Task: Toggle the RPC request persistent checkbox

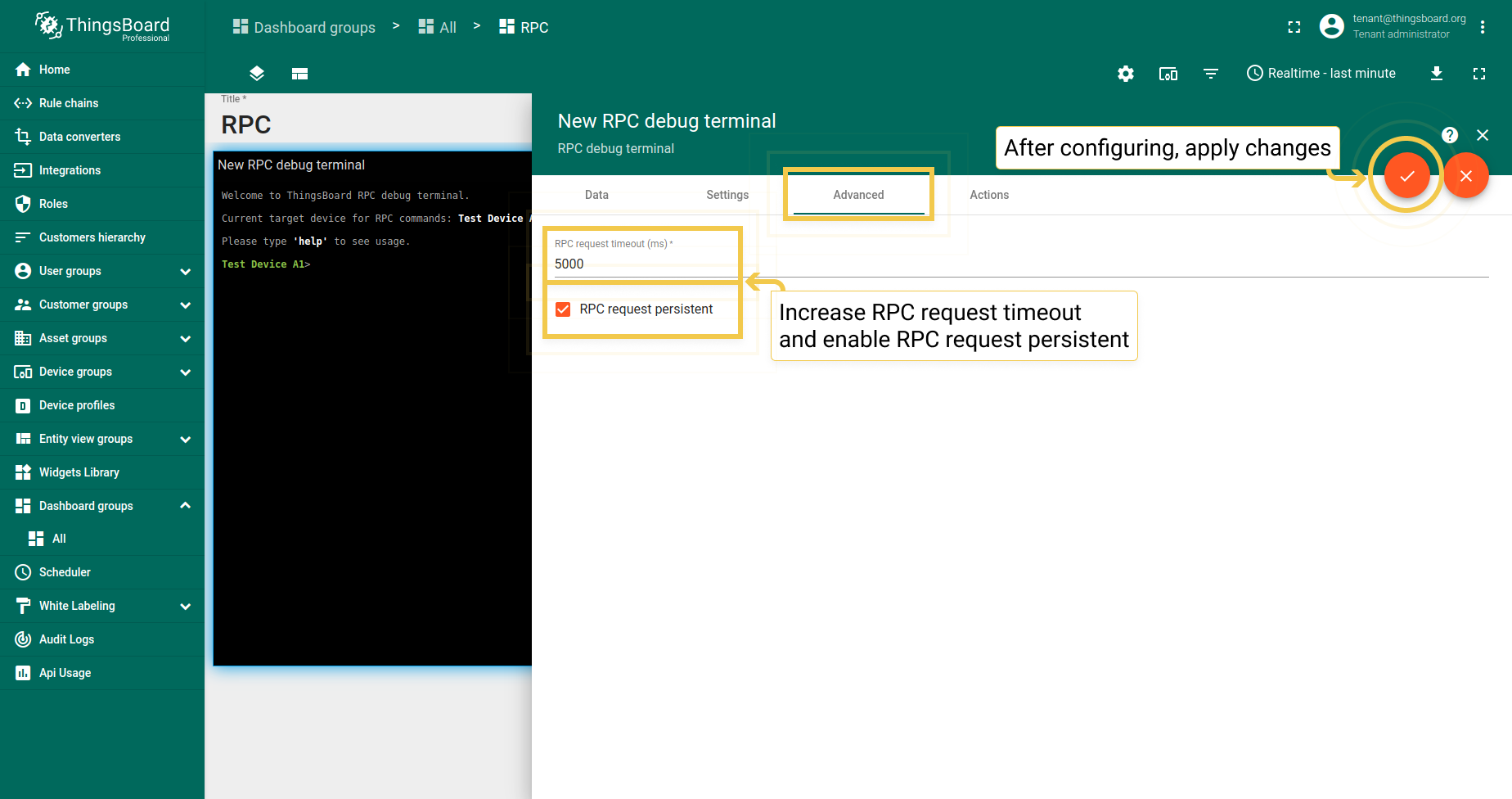Action: point(563,309)
